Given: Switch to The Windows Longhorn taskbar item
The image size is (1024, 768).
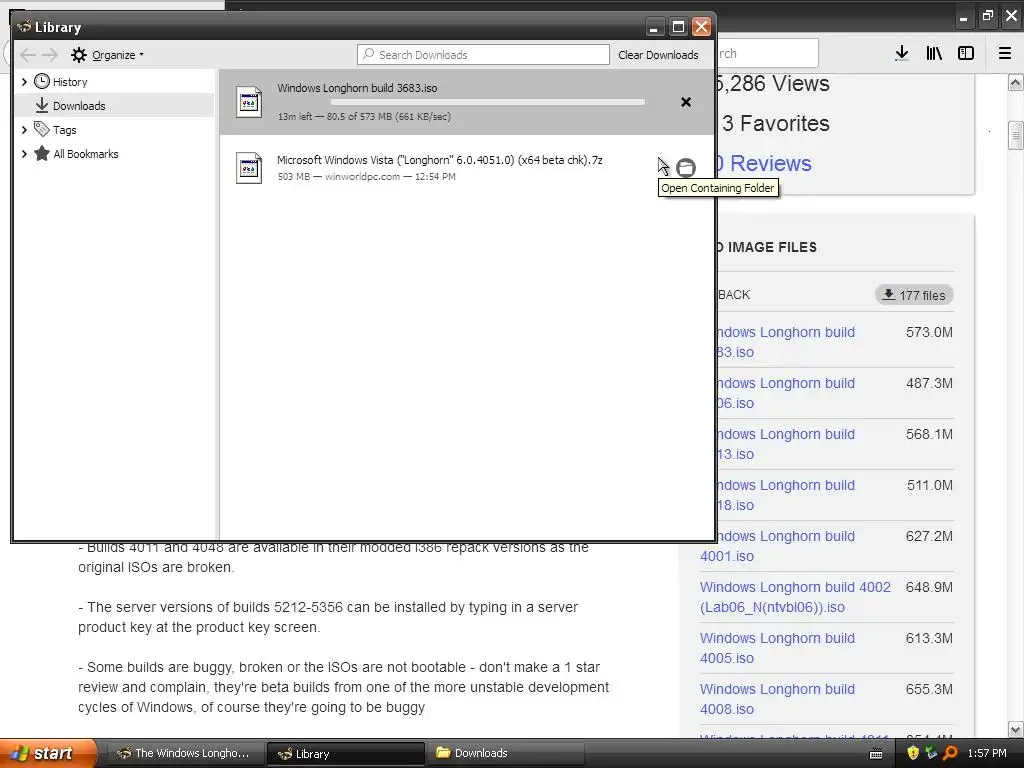Looking at the screenshot, I should click(x=185, y=753).
